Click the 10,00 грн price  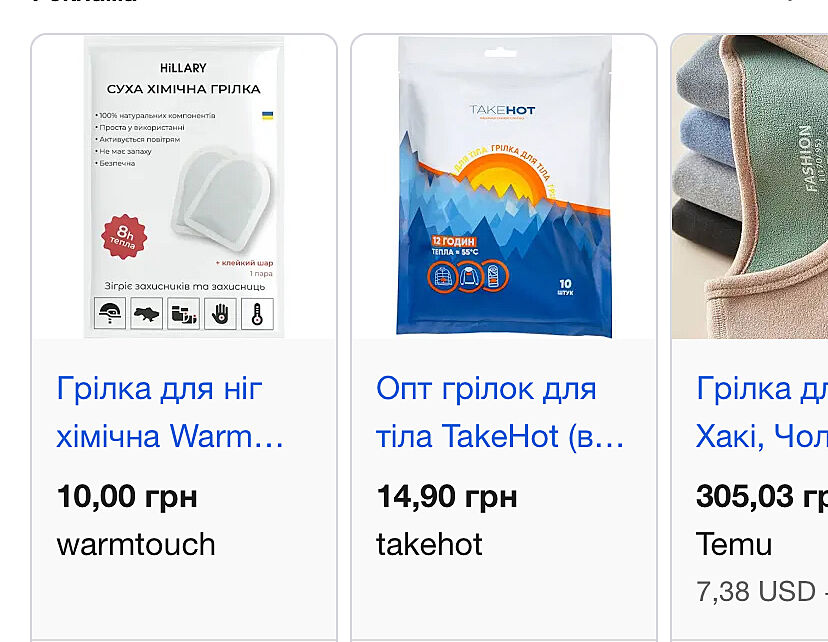pyautogui.click(x=127, y=496)
